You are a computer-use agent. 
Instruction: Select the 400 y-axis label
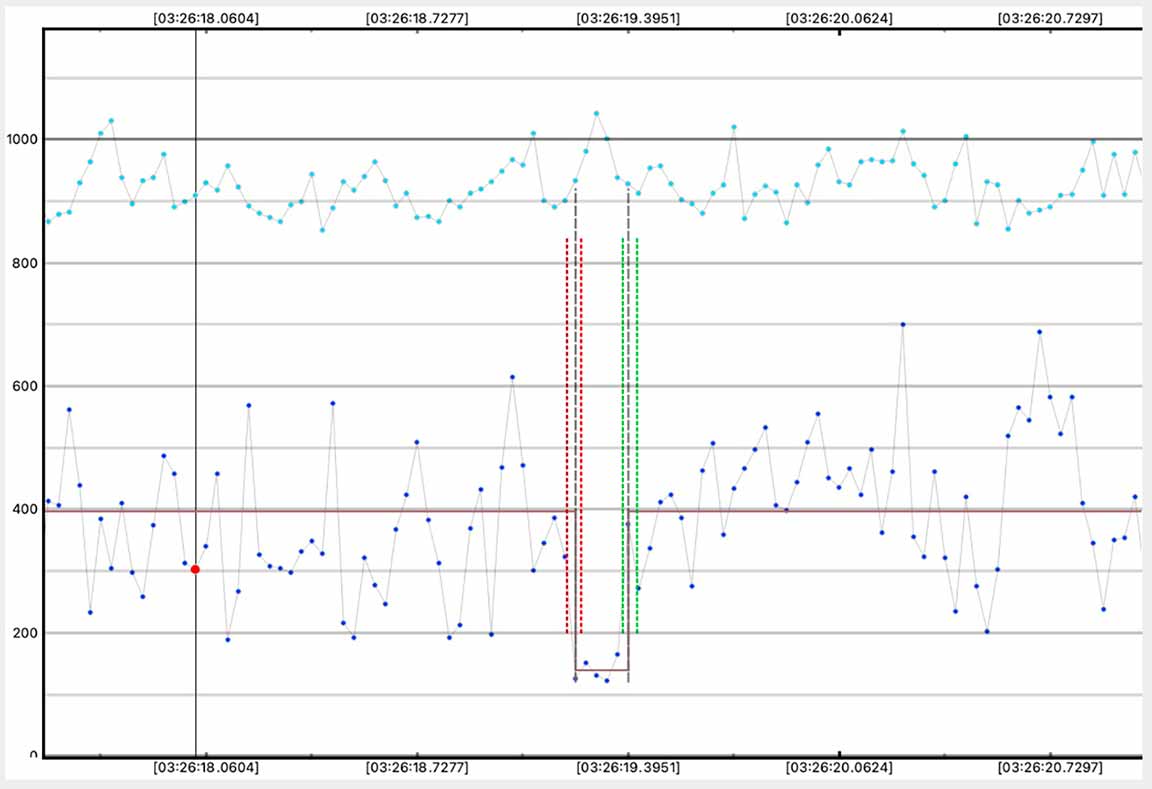click(x=23, y=510)
